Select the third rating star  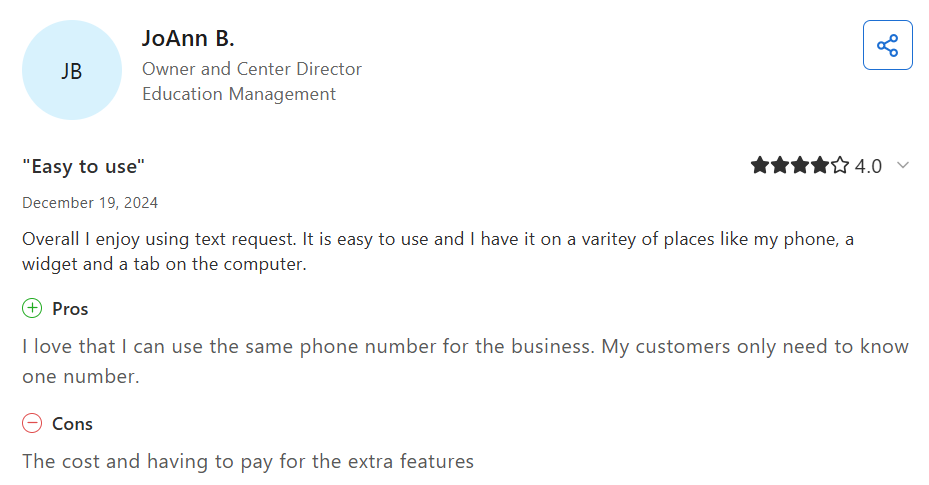coord(800,165)
